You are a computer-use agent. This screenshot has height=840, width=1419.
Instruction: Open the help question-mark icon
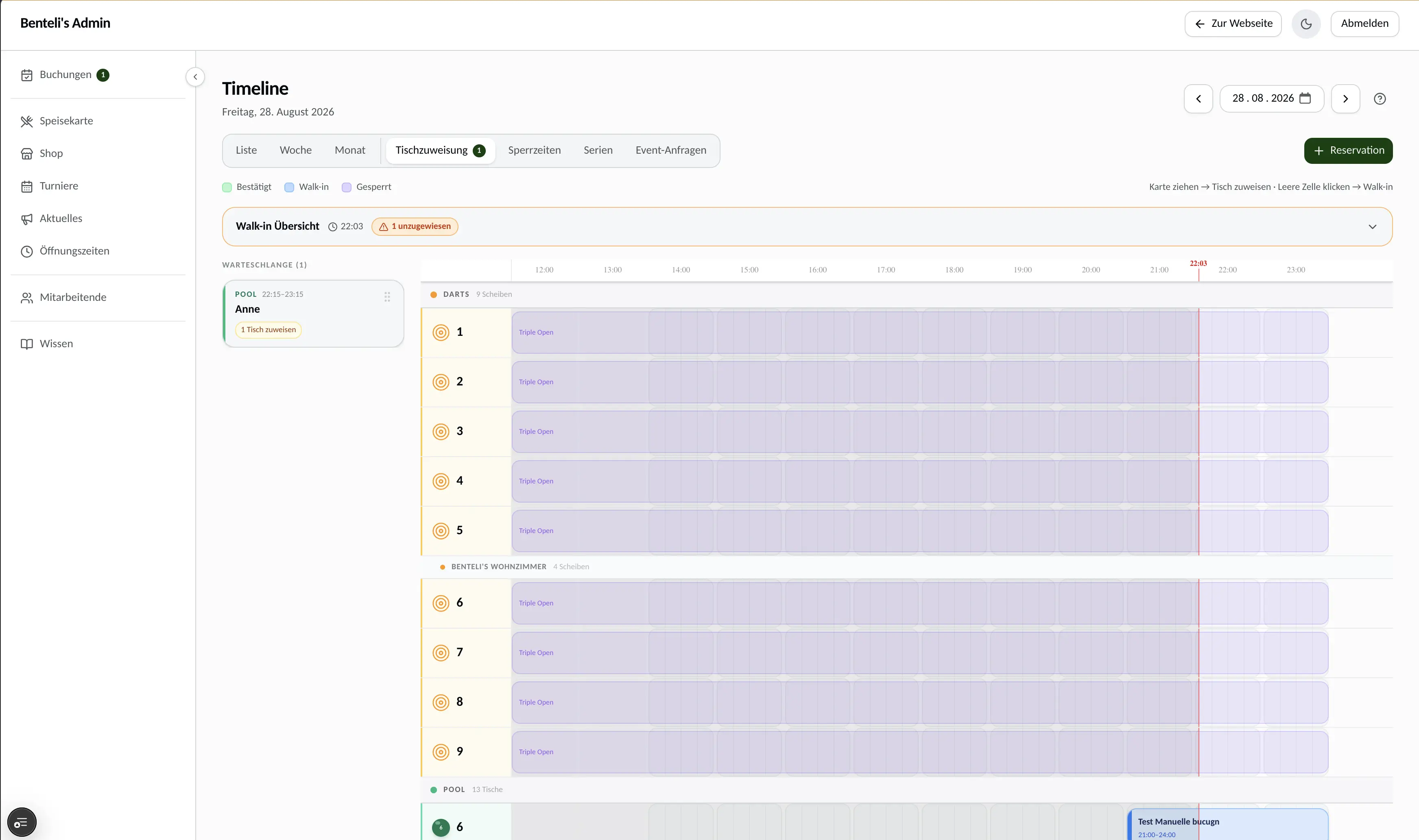1380,99
